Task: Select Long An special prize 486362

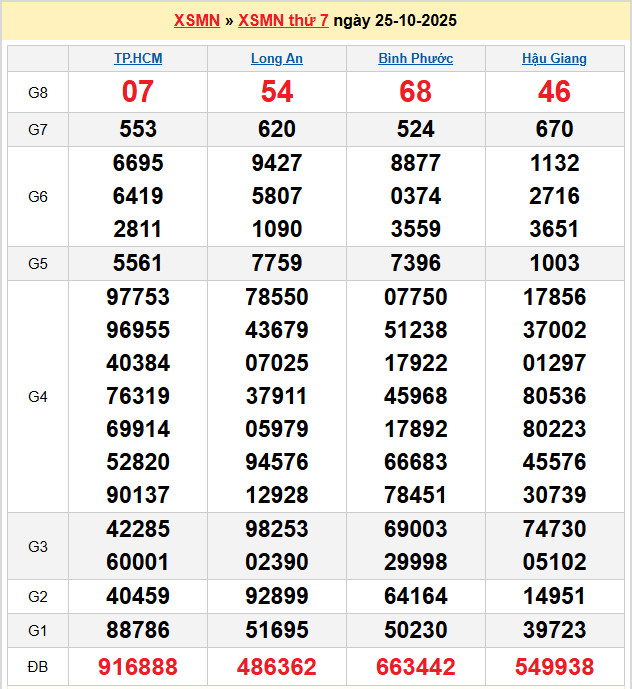Action: [277, 667]
